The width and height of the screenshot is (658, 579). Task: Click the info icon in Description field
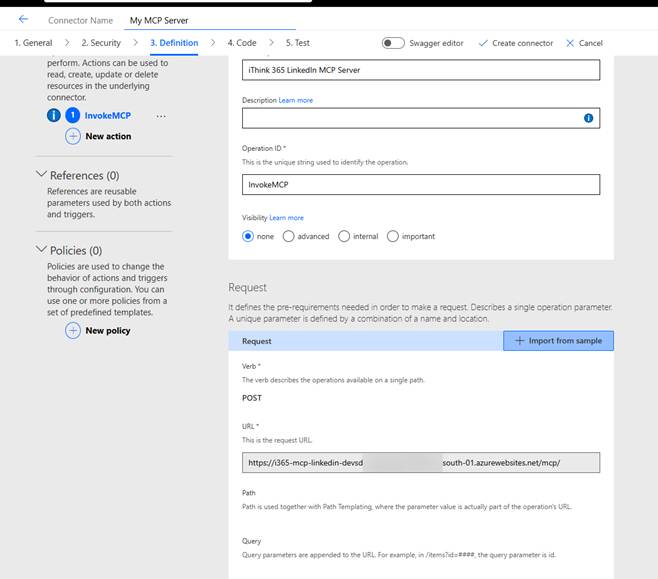coord(588,118)
